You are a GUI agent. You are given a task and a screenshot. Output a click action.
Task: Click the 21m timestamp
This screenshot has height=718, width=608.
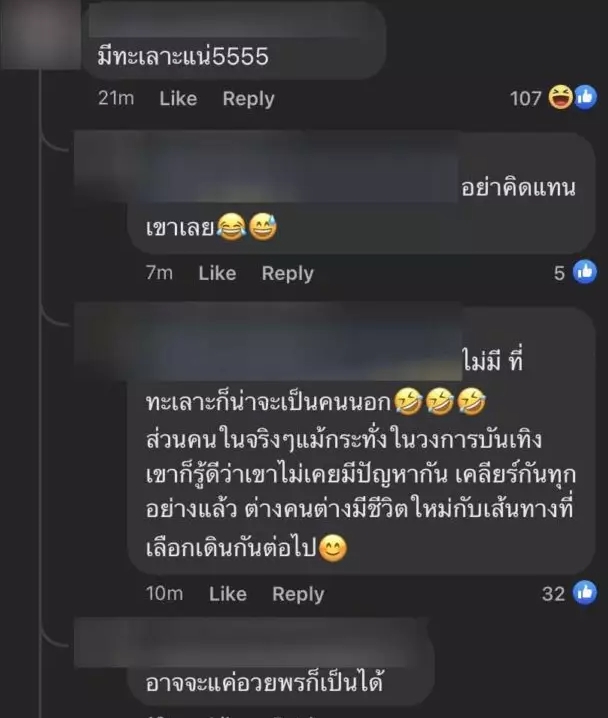pyautogui.click(x=116, y=98)
